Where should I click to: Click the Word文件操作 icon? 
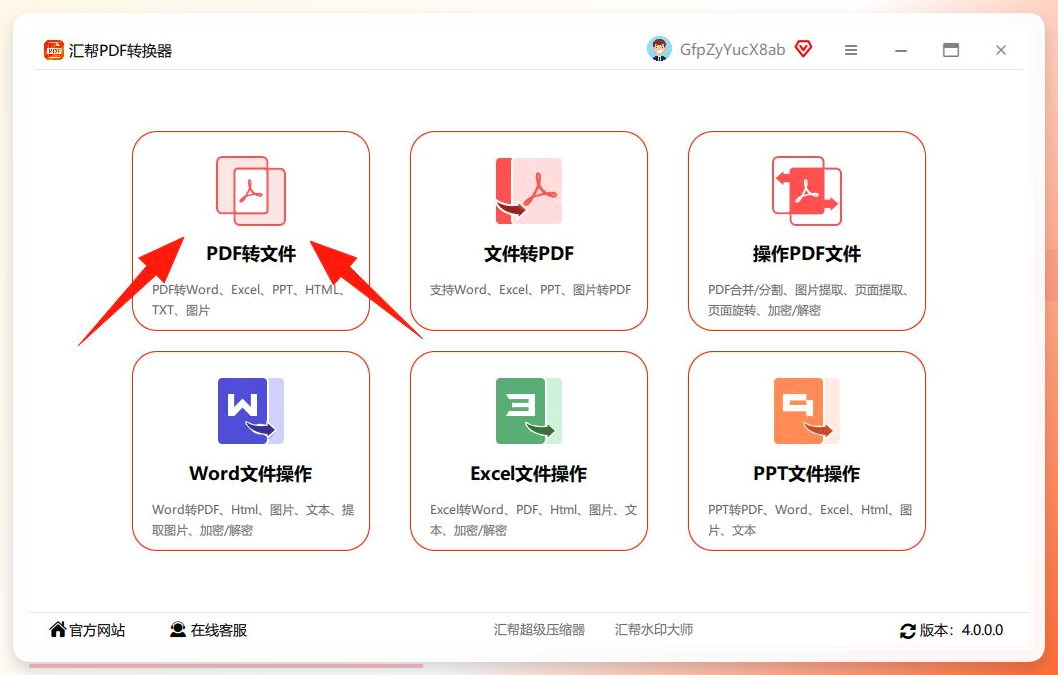251,411
